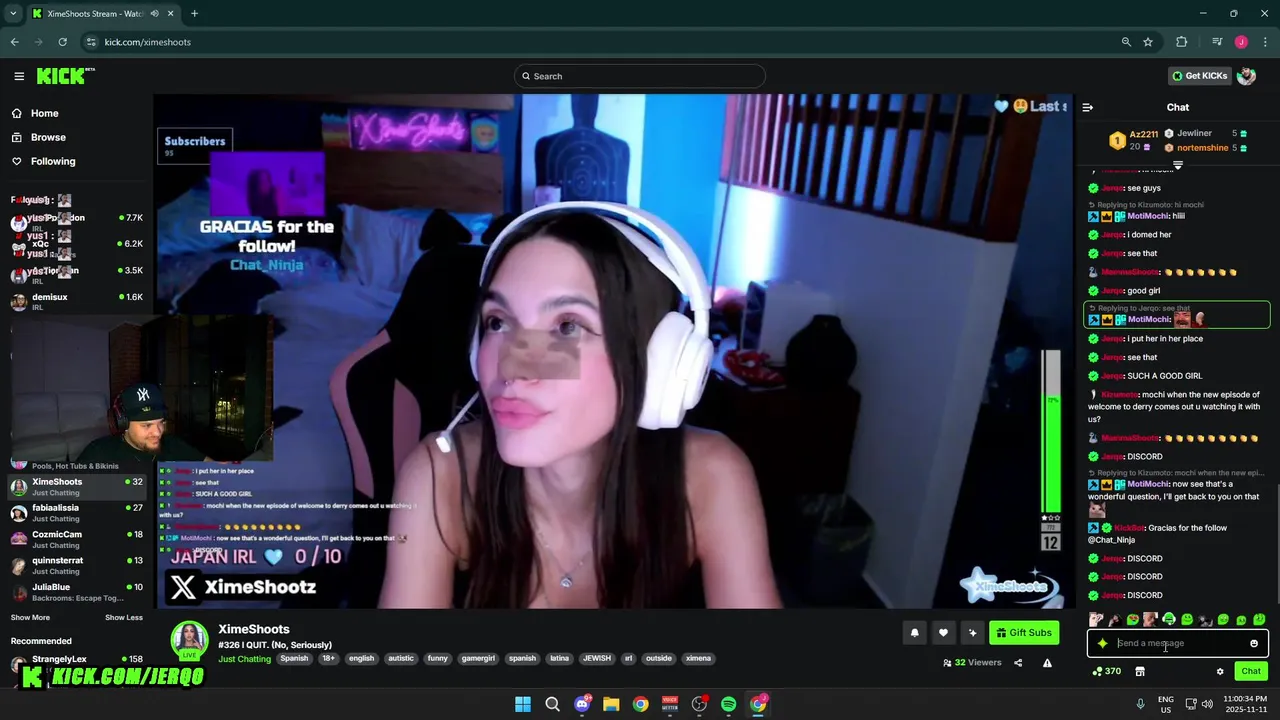Expand the chat leaderboard arrow

[x=1178, y=165]
